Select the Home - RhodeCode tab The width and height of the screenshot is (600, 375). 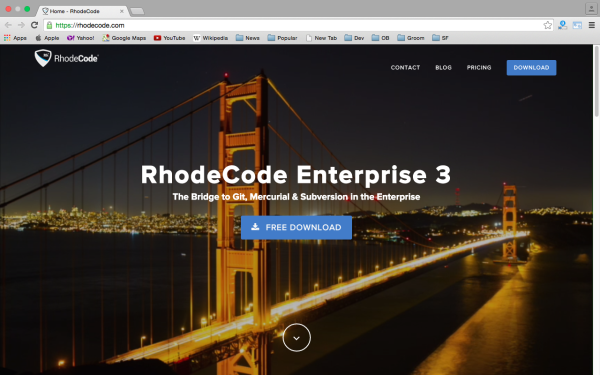82,11
